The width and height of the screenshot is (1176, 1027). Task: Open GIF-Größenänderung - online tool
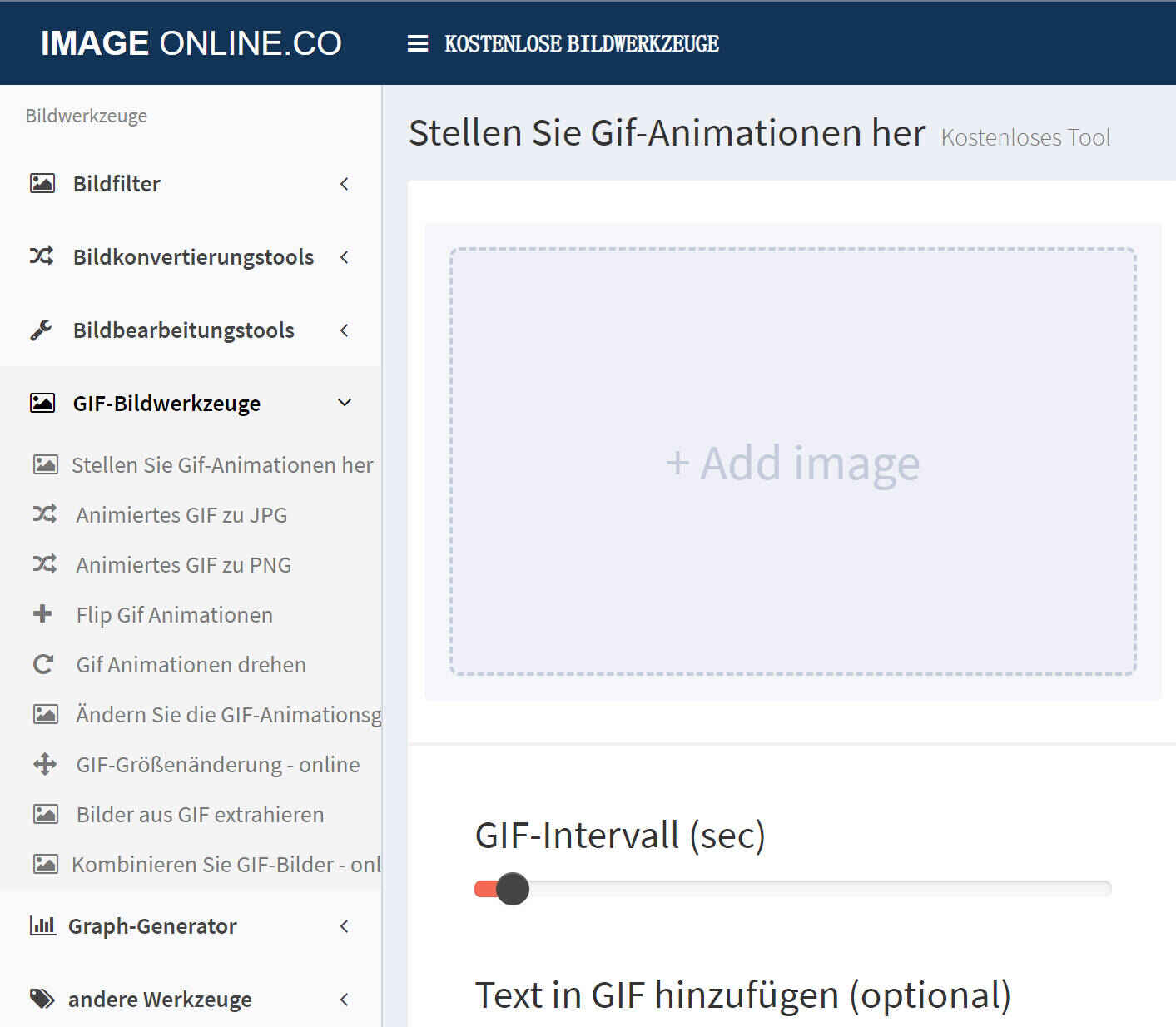pyautogui.click(x=218, y=765)
